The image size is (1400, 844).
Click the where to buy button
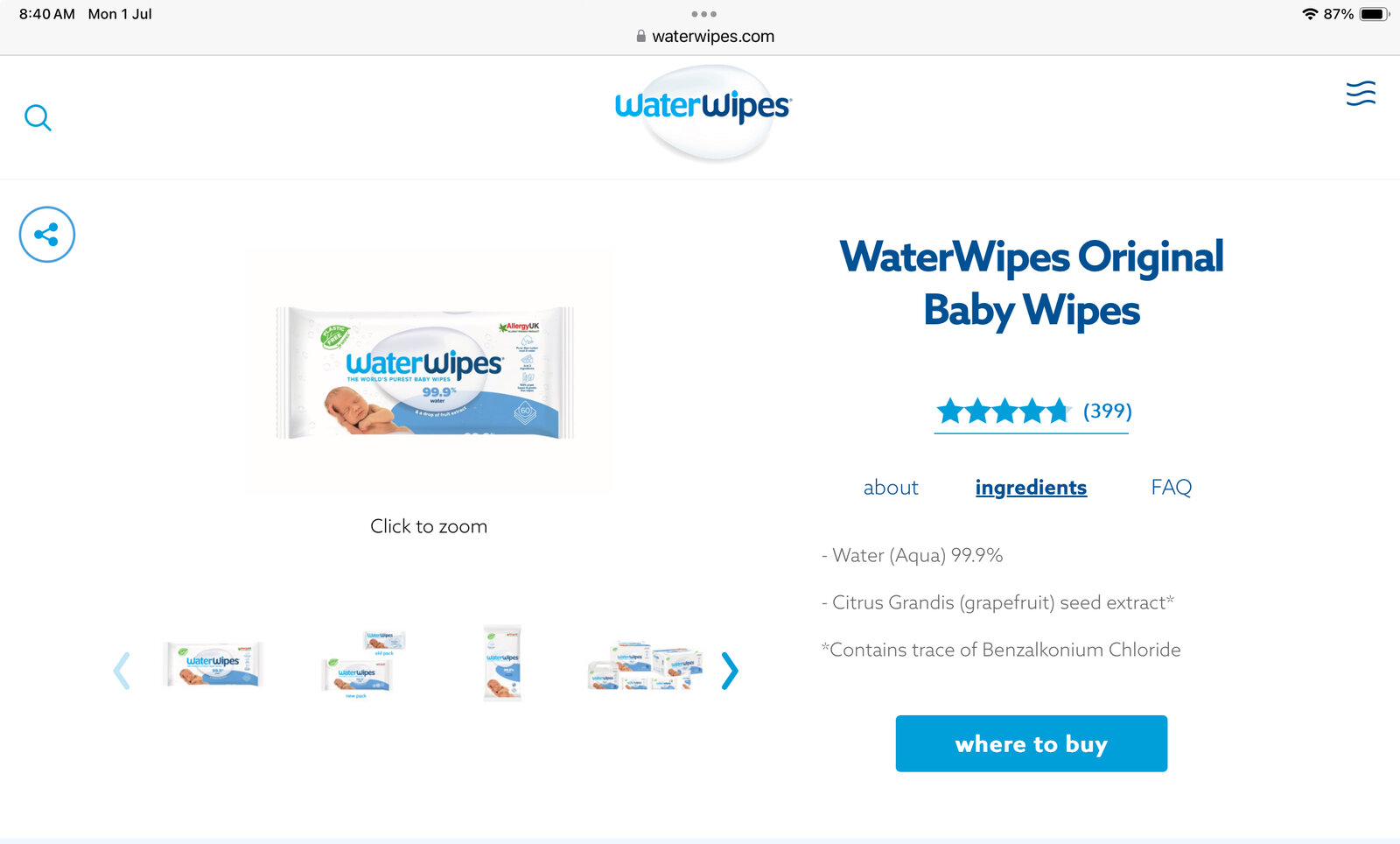pyautogui.click(x=1031, y=743)
